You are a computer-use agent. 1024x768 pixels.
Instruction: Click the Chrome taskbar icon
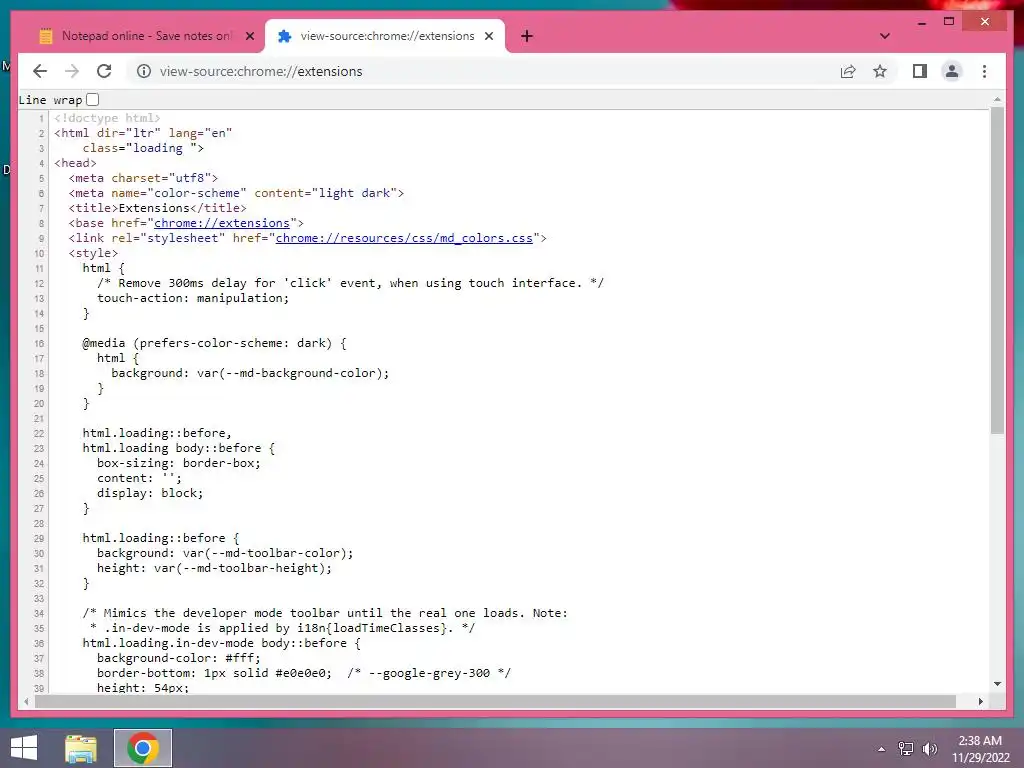(143, 748)
